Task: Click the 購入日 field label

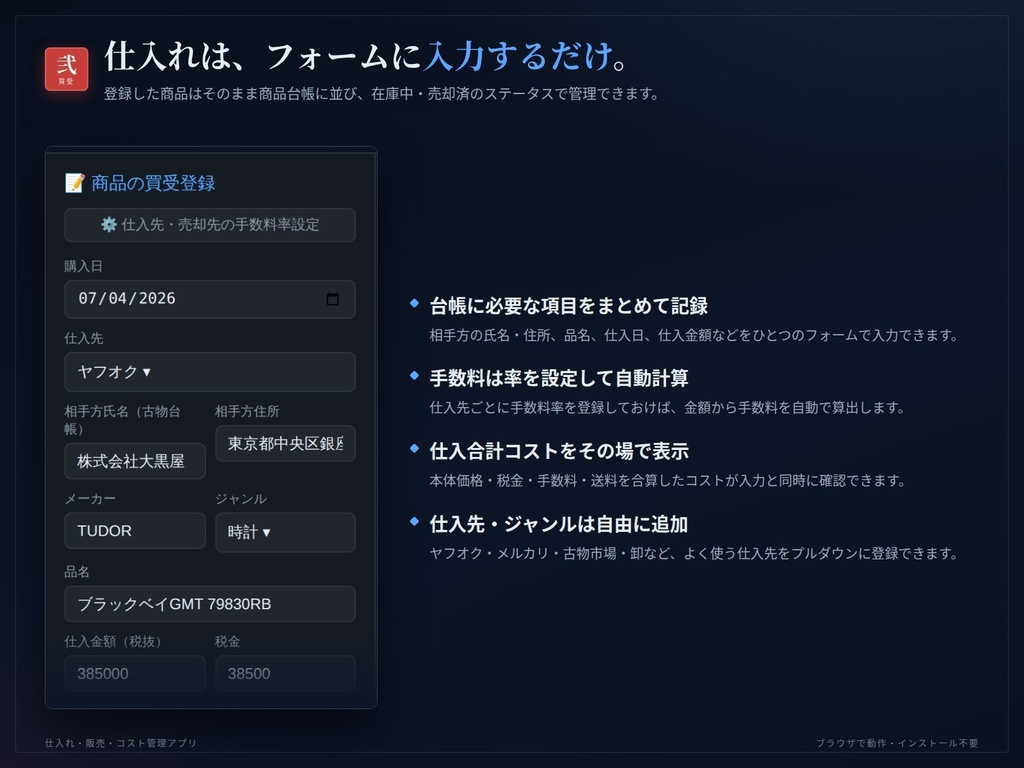Action: 84,266
